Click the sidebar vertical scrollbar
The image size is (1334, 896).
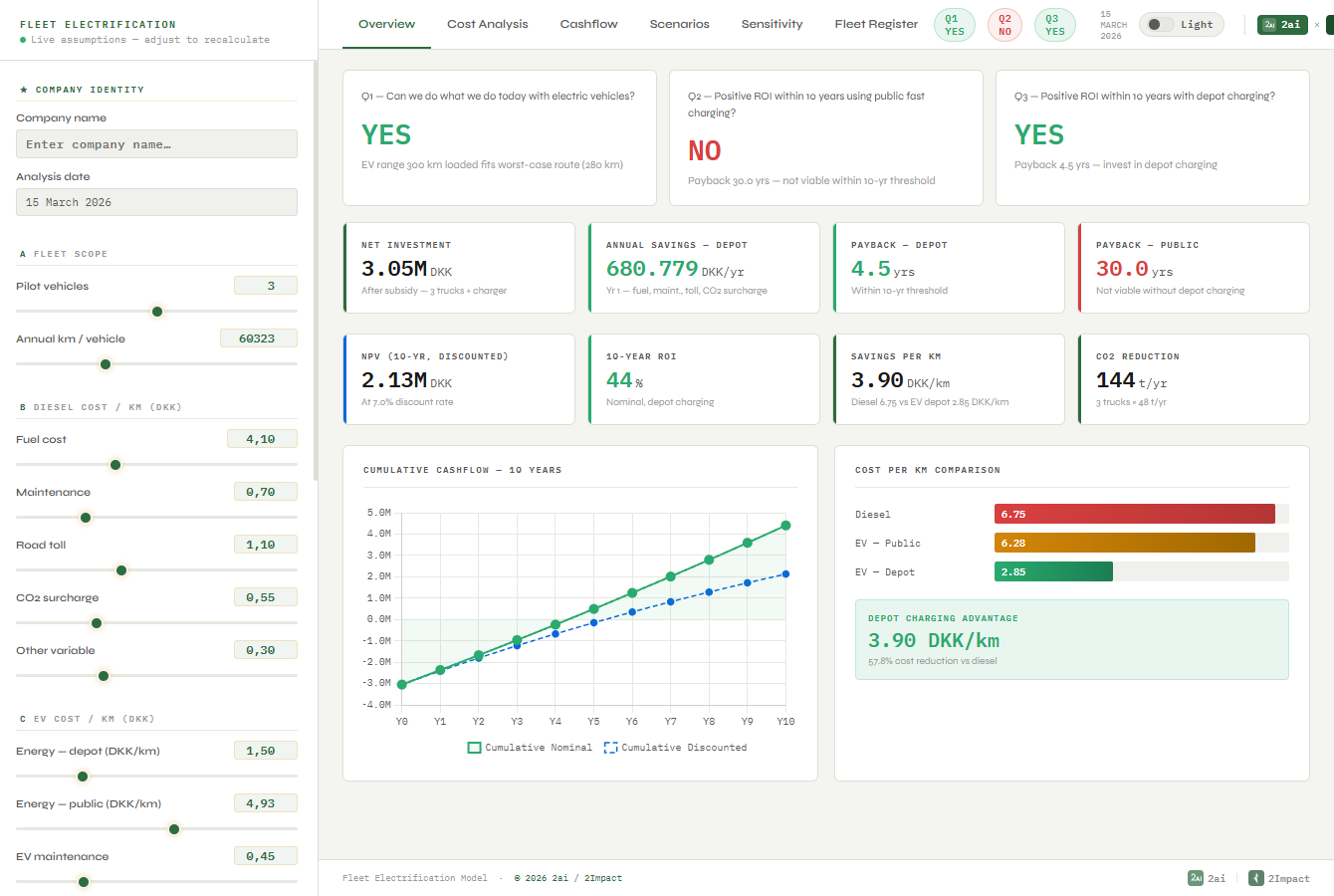(x=315, y=271)
